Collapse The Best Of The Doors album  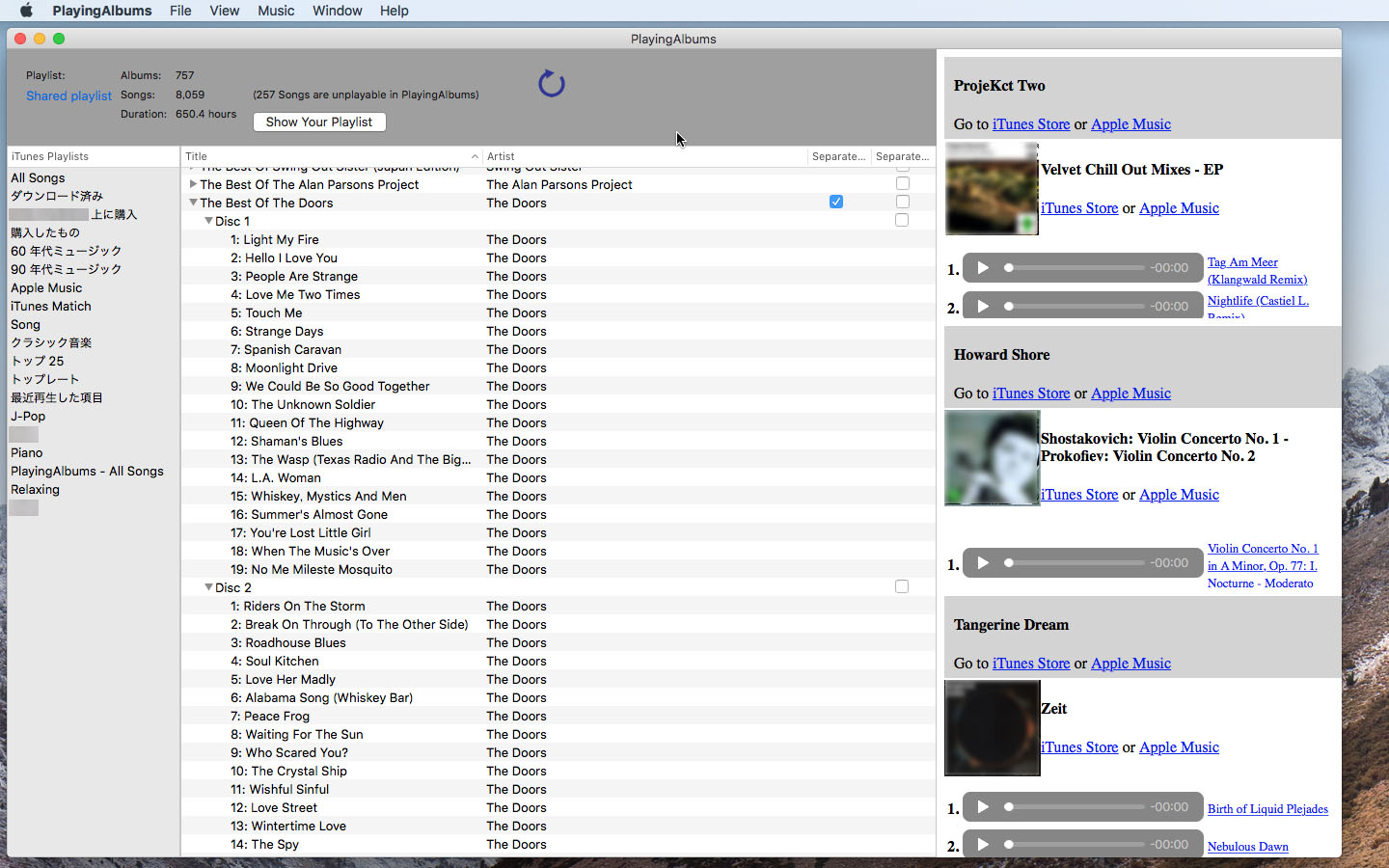click(193, 203)
